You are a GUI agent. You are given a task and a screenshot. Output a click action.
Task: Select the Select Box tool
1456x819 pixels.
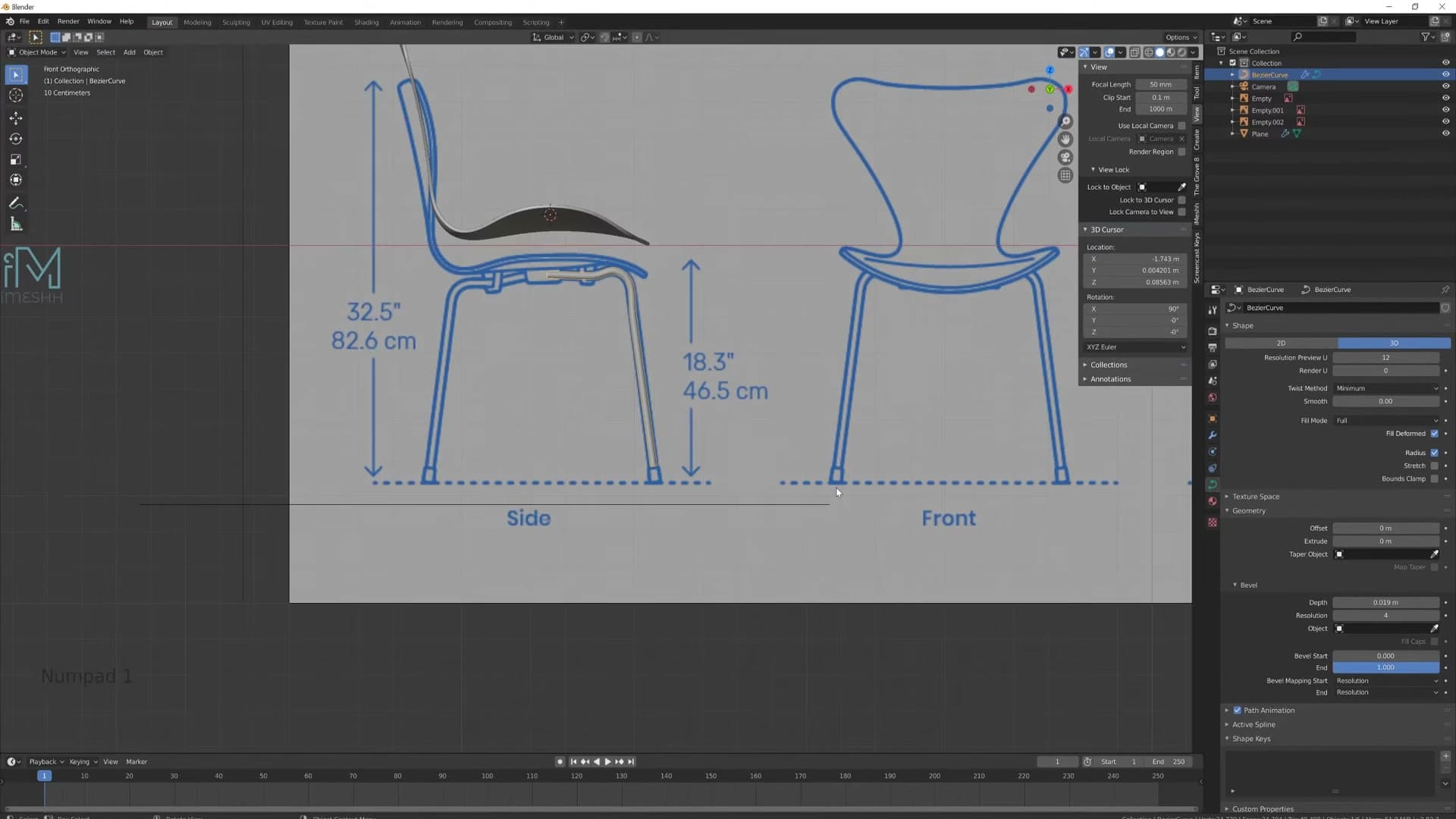click(16, 74)
